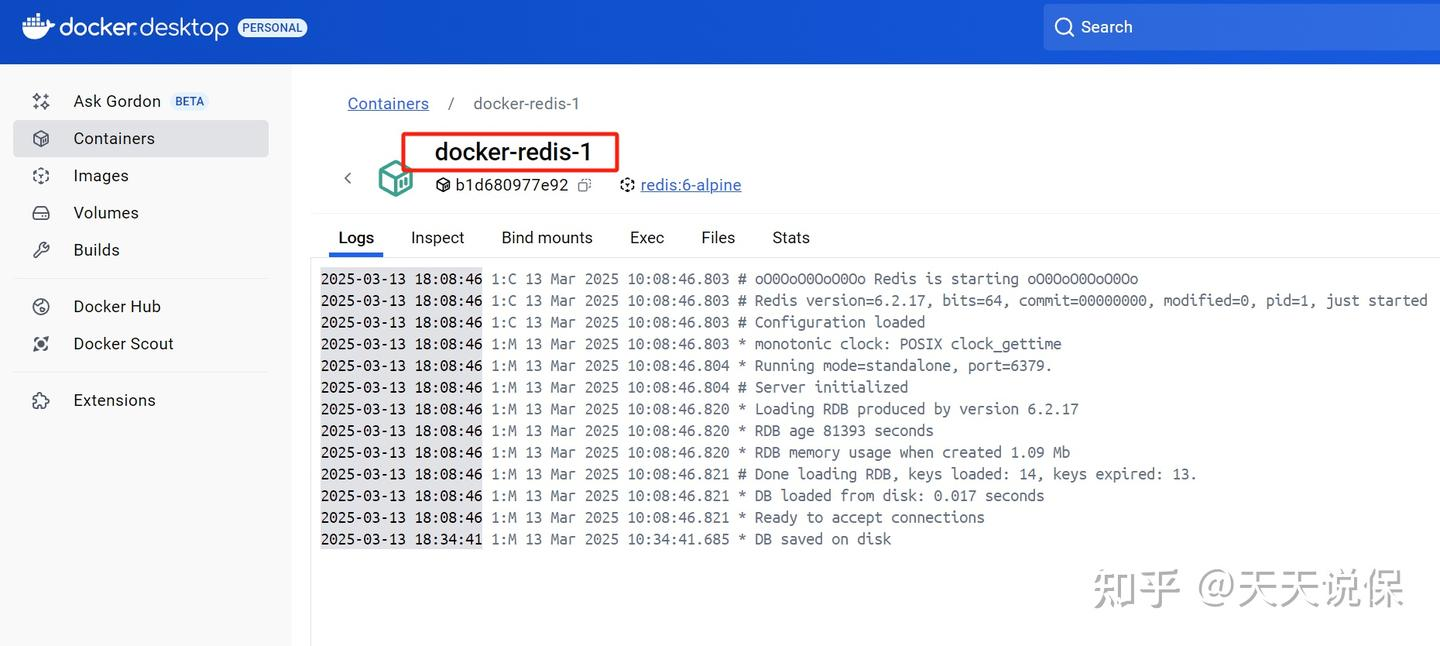
Task: View the Stats tab
Action: pyautogui.click(x=790, y=237)
